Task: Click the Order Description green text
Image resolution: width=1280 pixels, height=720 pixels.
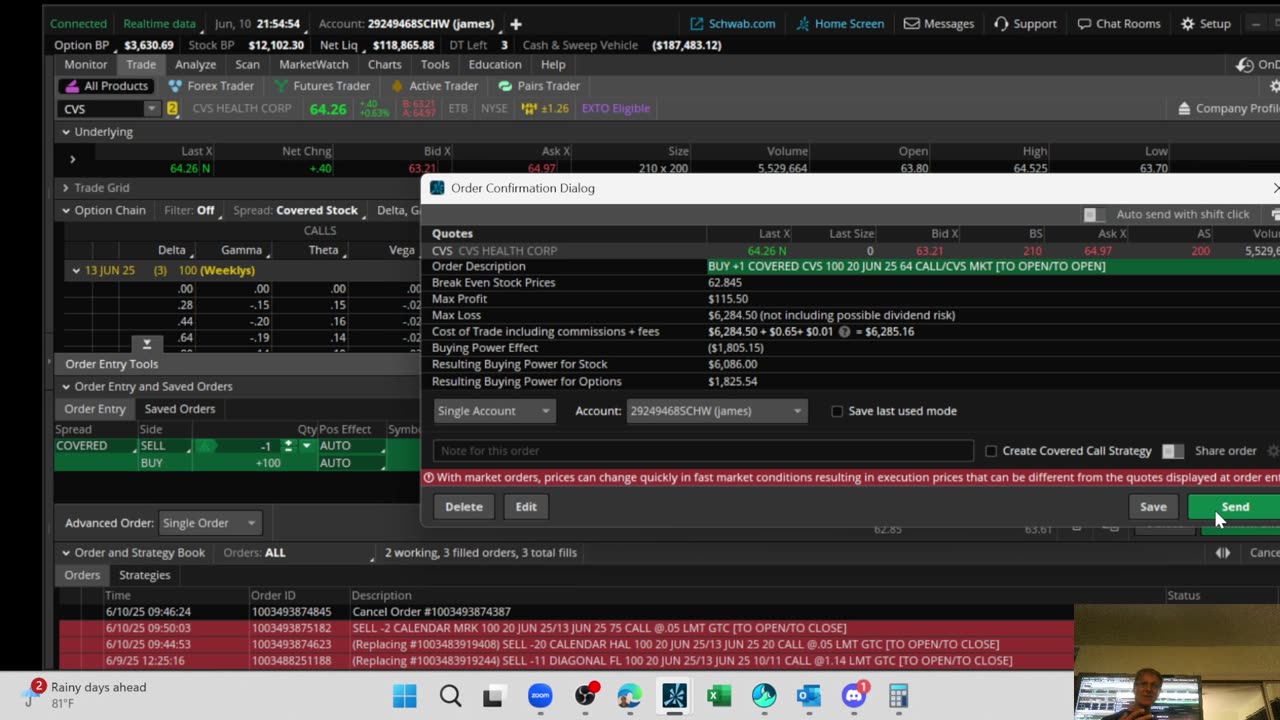Action: click(x=906, y=267)
